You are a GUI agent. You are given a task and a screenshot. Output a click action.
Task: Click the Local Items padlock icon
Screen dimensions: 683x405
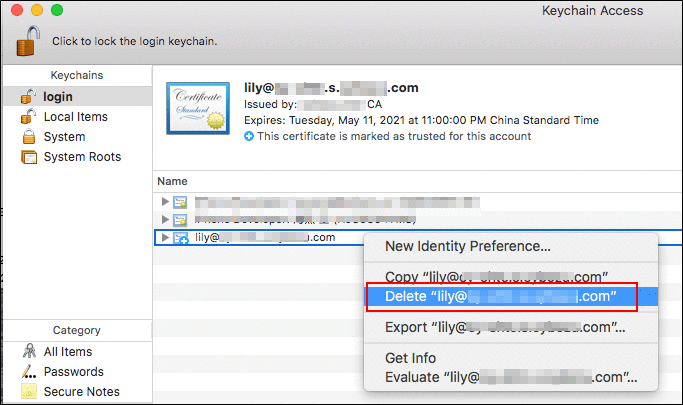[x=28, y=116]
